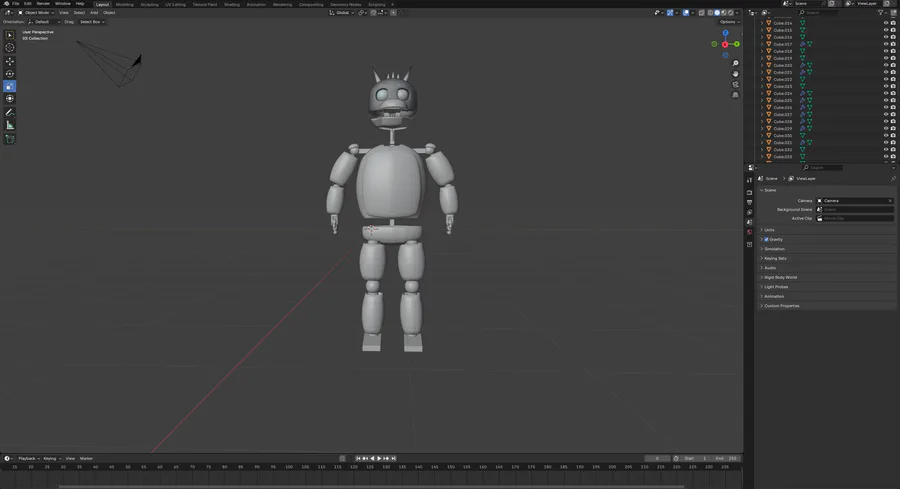Open the Output properties tab

[750, 203]
